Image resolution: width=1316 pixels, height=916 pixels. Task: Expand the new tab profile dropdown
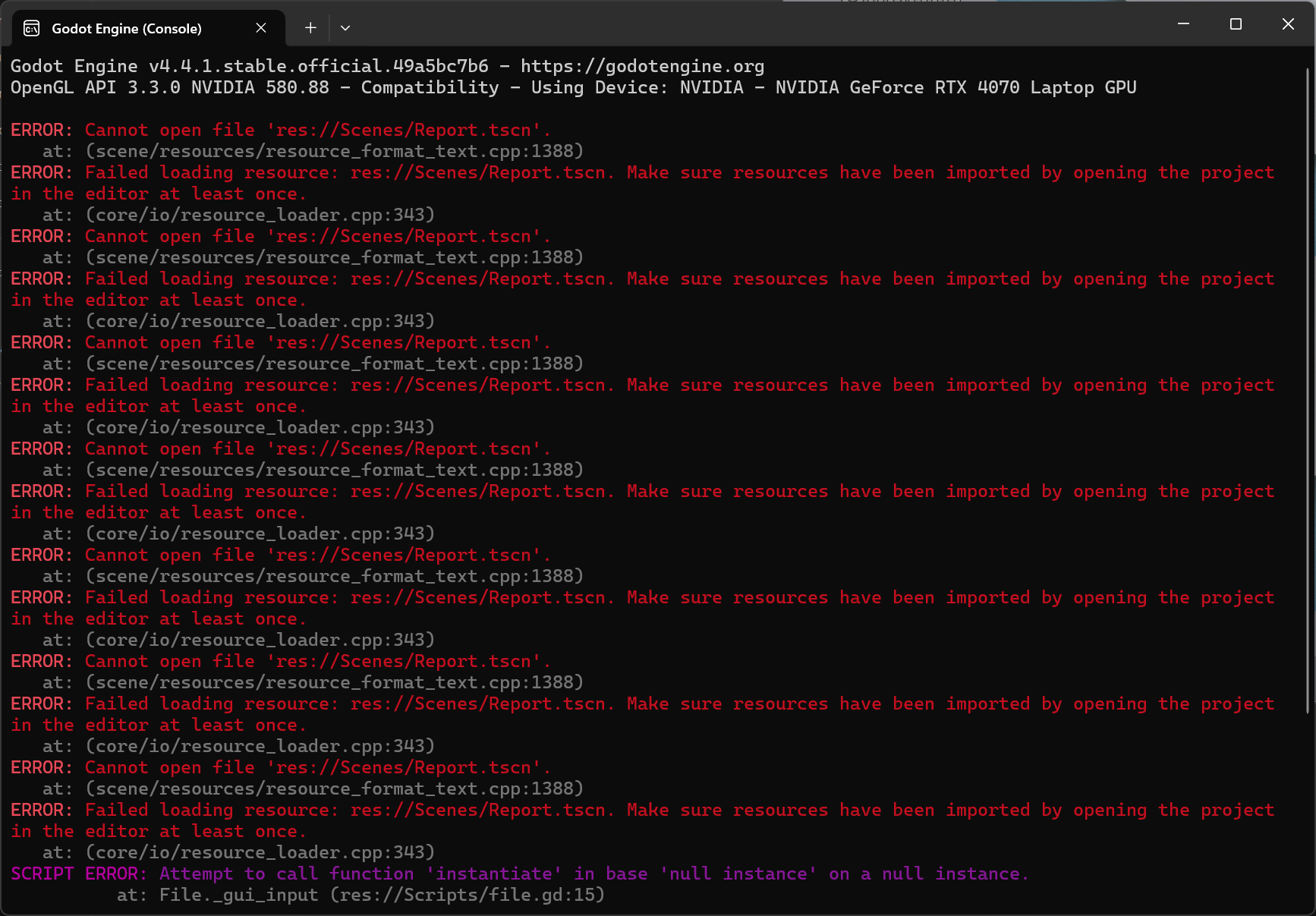tap(345, 28)
